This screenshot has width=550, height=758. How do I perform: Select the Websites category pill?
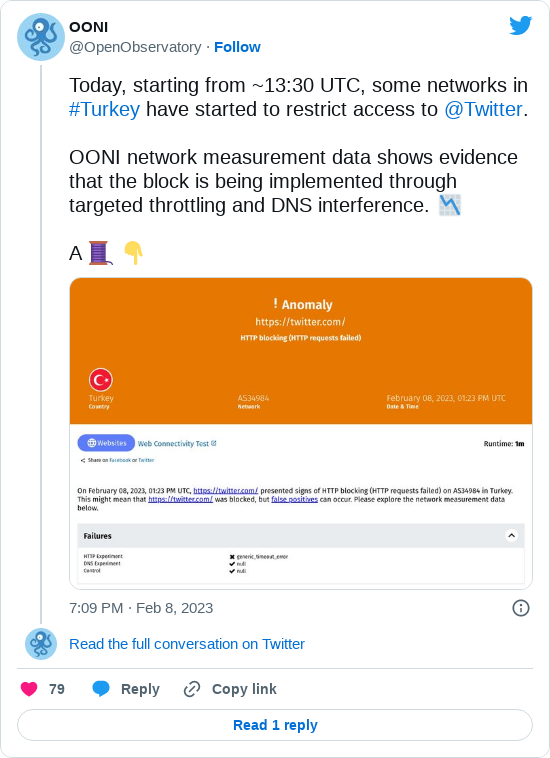106,443
